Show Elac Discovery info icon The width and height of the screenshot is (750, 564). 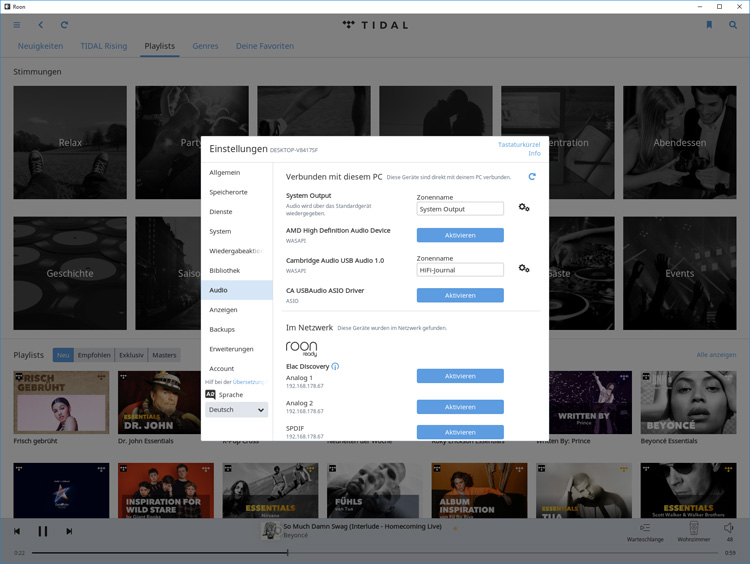click(x=335, y=366)
